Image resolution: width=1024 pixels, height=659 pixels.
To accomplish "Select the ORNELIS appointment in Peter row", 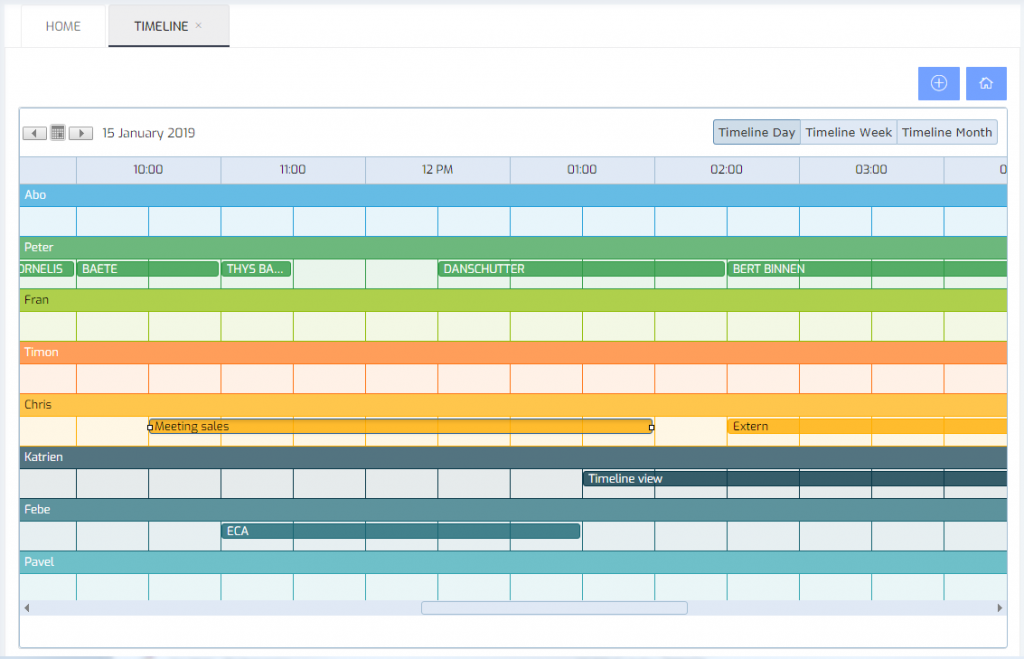I will click(x=47, y=268).
